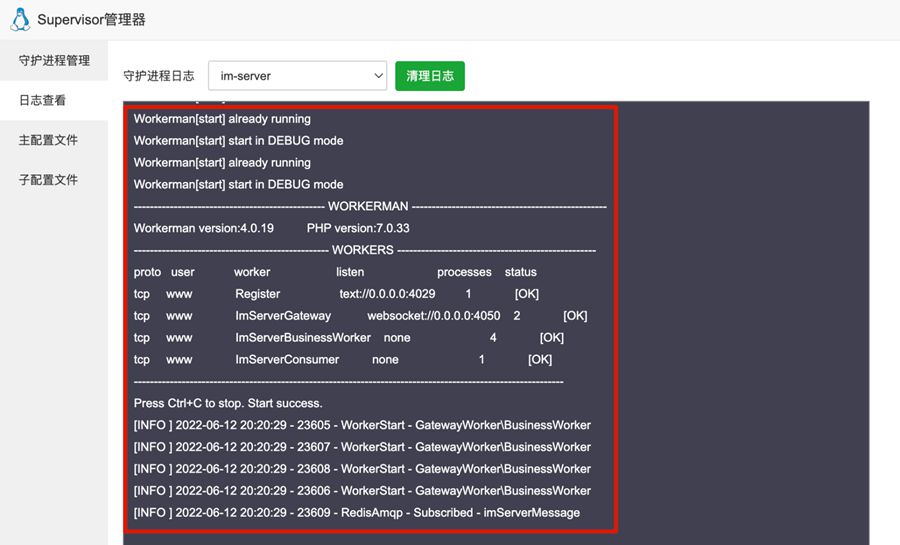Select the Register worker row in log

pyautogui.click(x=257, y=294)
